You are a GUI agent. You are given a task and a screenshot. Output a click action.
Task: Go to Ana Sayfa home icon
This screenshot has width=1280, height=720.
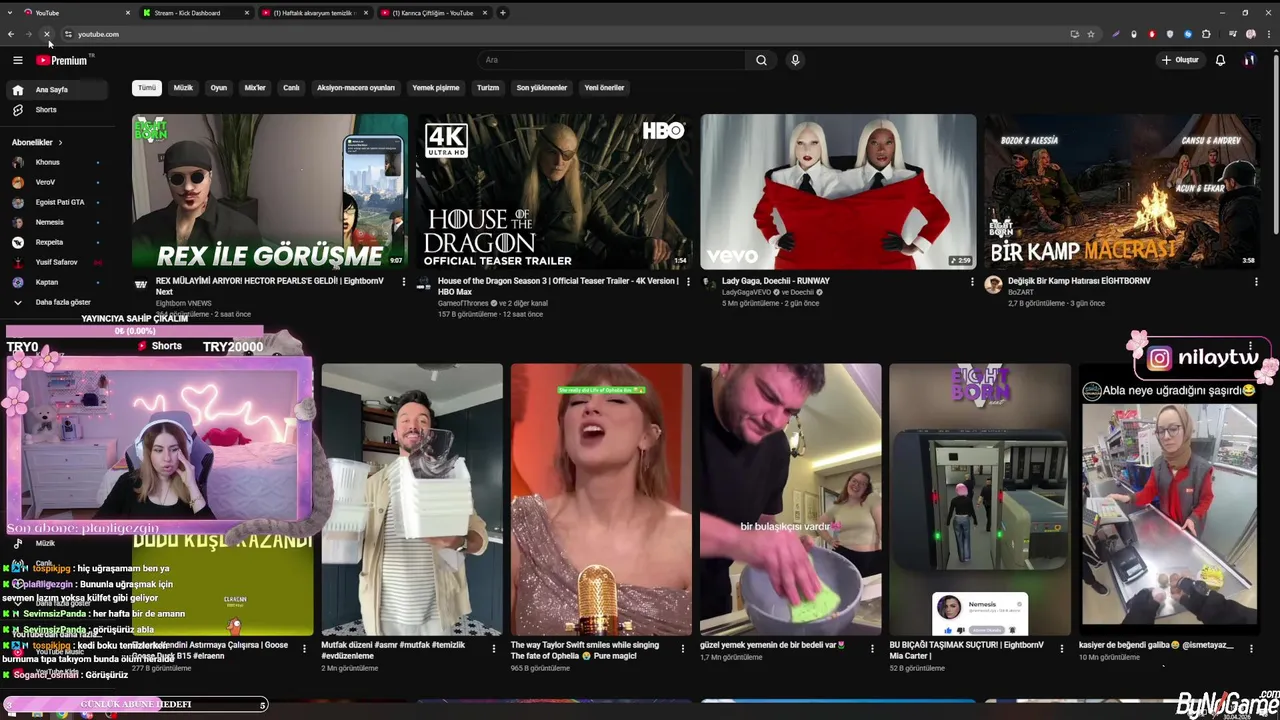pyautogui.click(x=17, y=90)
